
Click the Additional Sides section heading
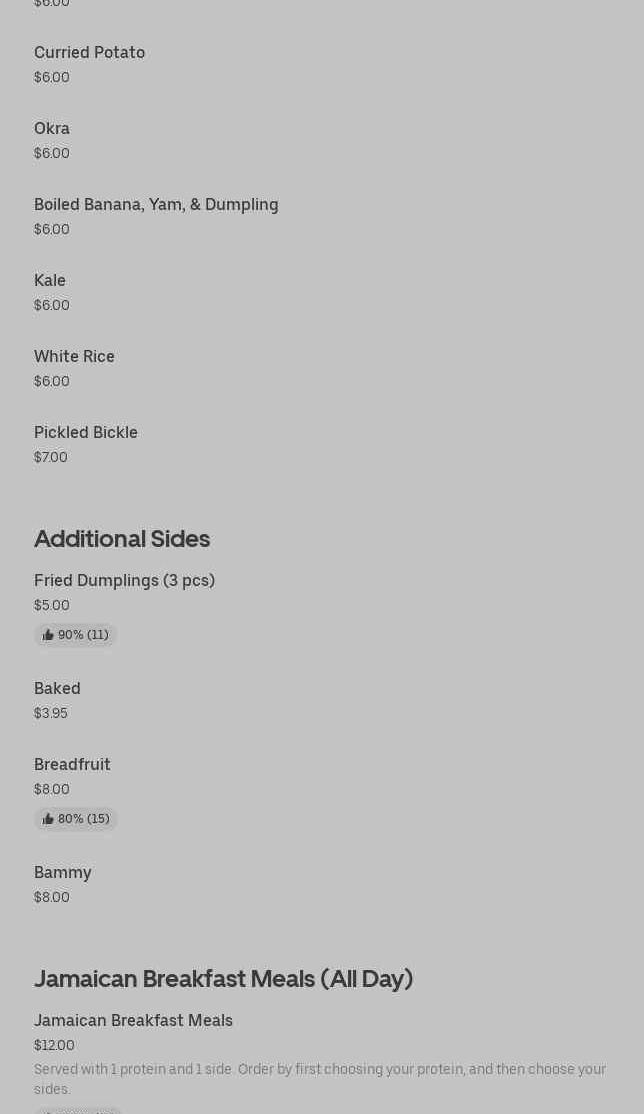coord(122,539)
